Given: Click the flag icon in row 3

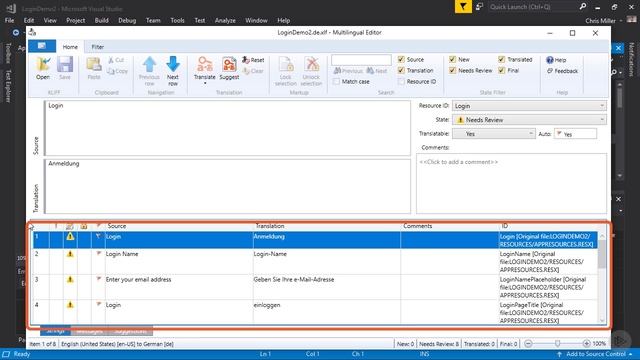Looking at the screenshot, I should [98, 279].
